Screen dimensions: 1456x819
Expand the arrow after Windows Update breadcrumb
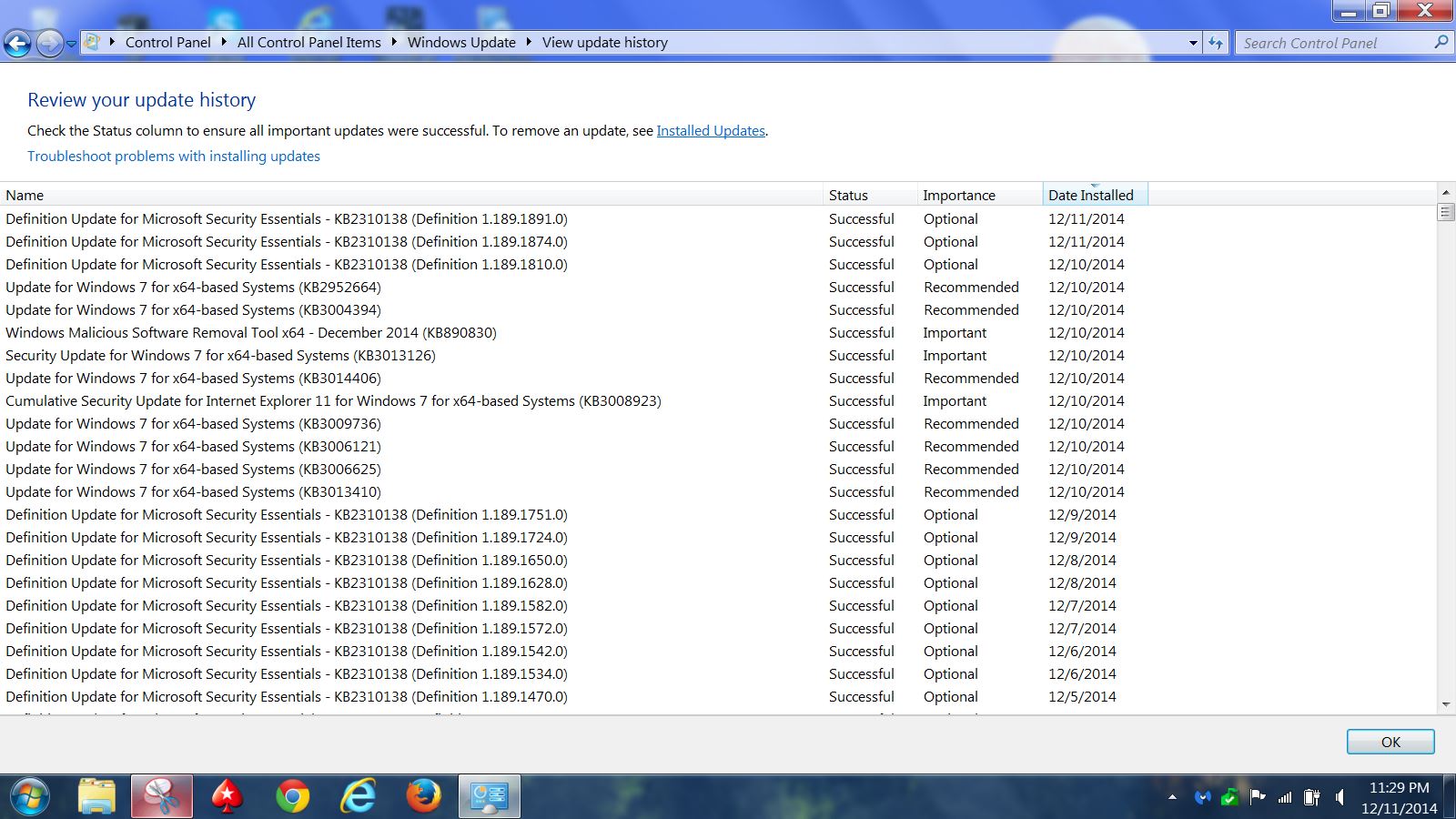pos(529,42)
